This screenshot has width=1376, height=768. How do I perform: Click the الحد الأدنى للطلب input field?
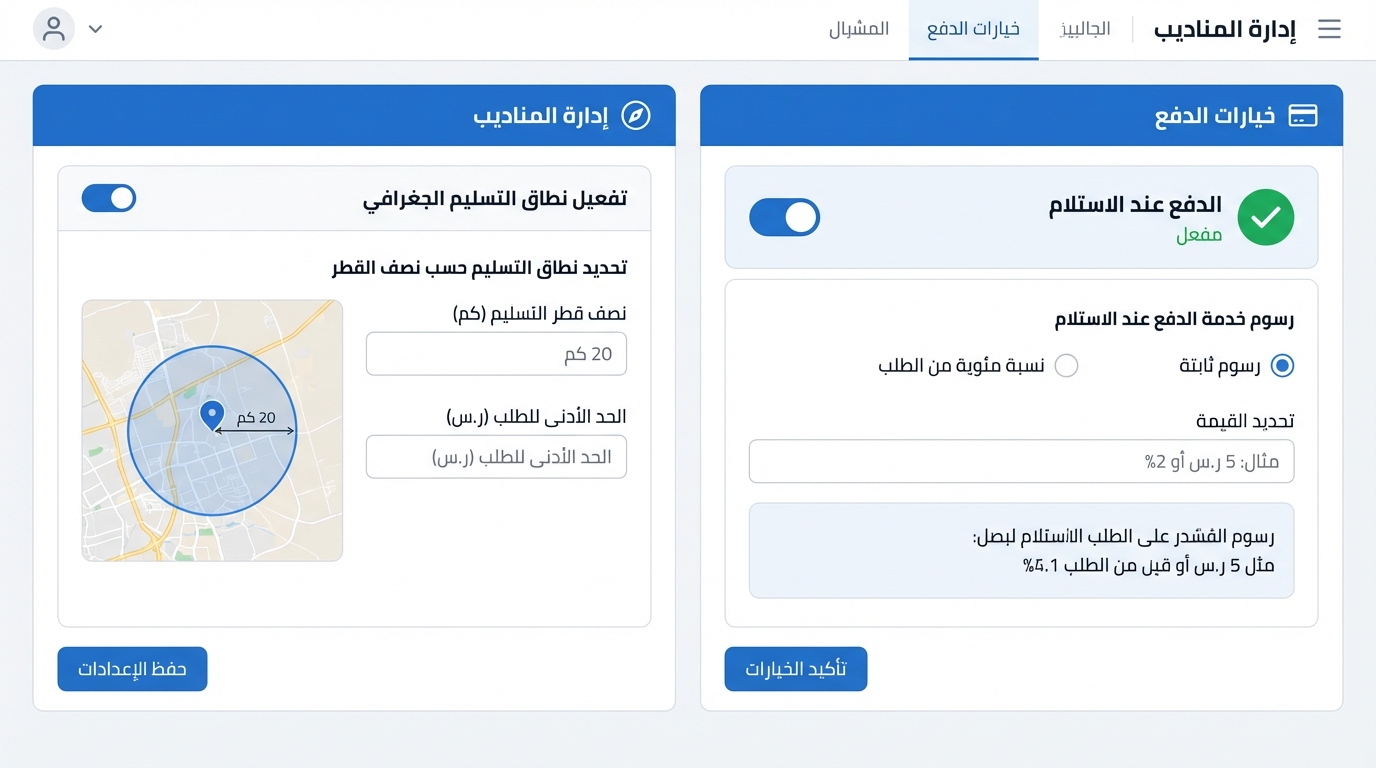coord(496,457)
